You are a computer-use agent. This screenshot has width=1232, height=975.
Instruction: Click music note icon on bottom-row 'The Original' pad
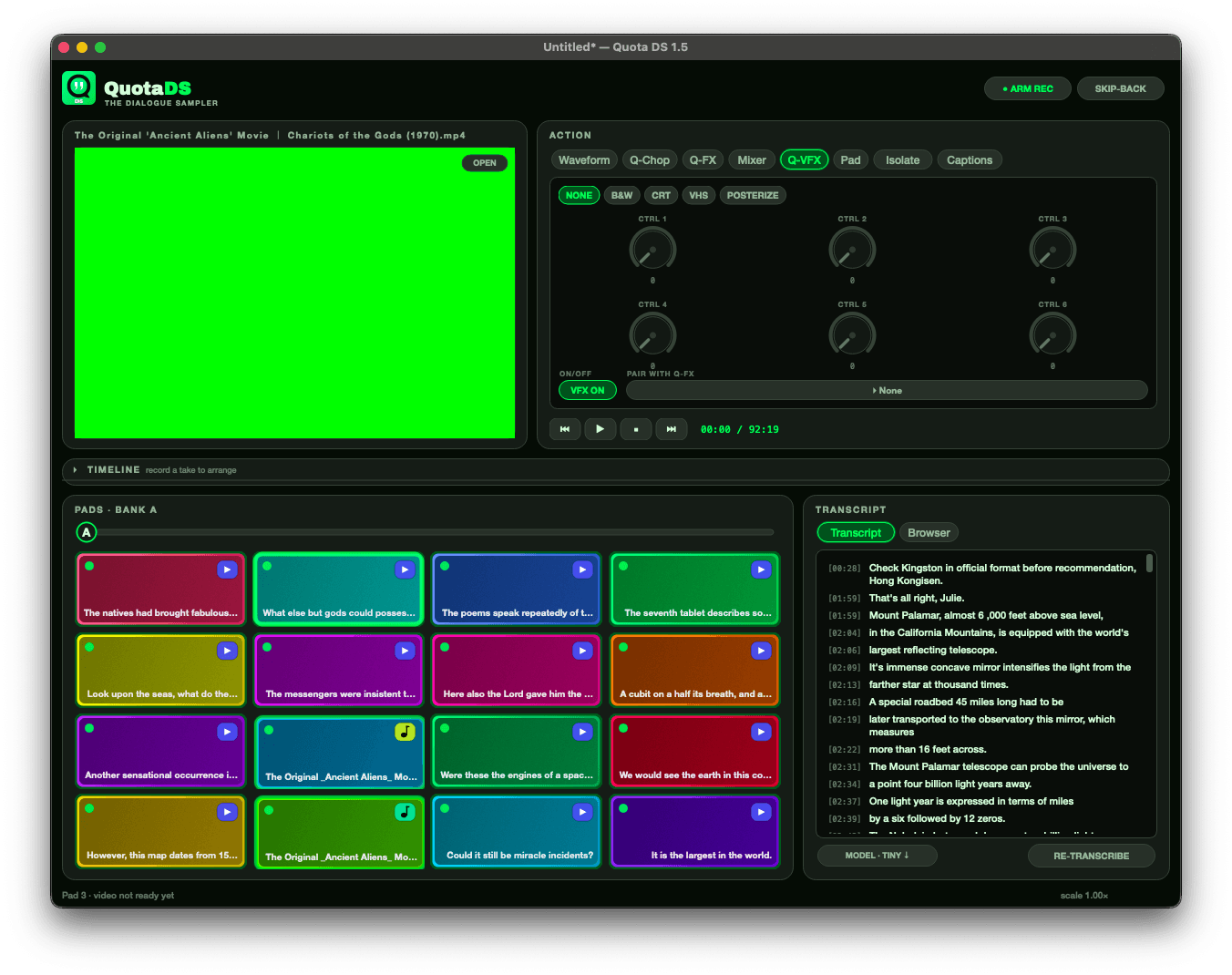pyautogui.click(x=405, y=812)
